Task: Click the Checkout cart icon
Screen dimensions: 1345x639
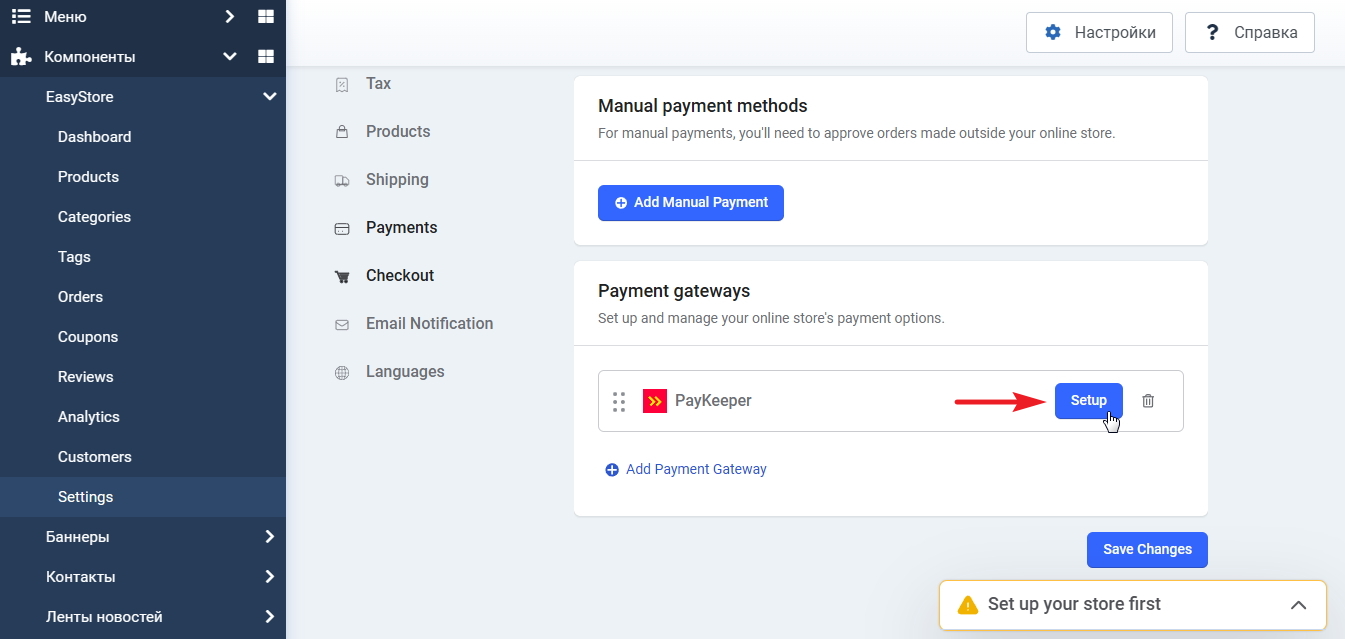Action: [342, 276]
